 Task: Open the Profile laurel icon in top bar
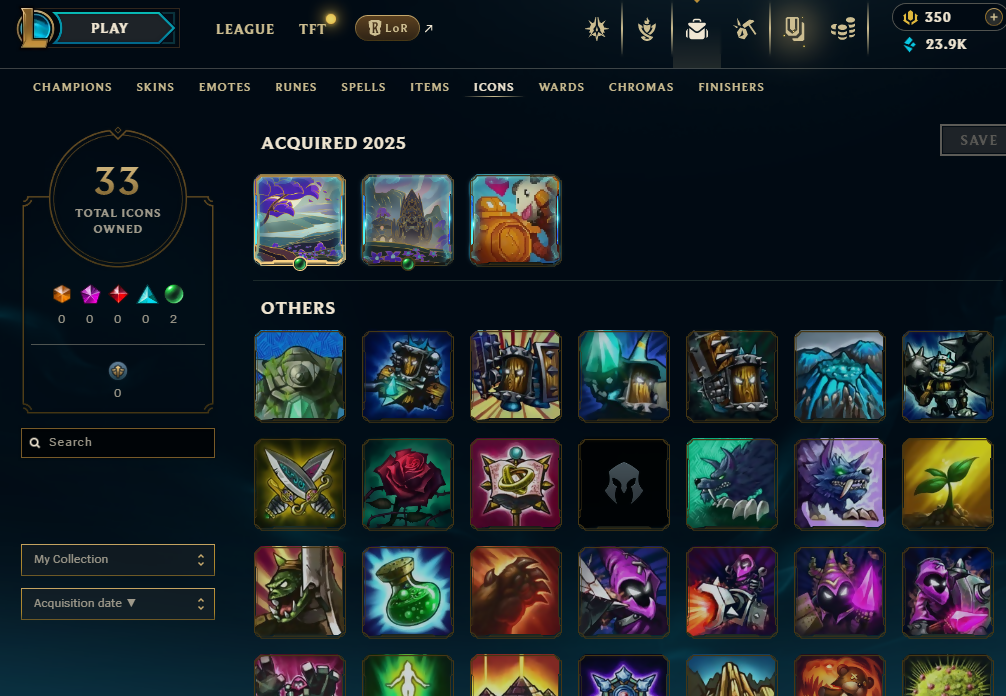(647, 29)
